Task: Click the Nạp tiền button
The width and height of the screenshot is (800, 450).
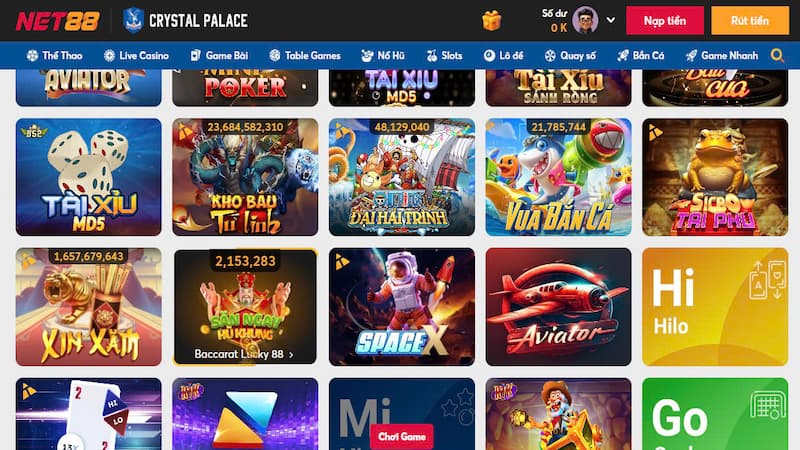Action: [x=665, y=20]
